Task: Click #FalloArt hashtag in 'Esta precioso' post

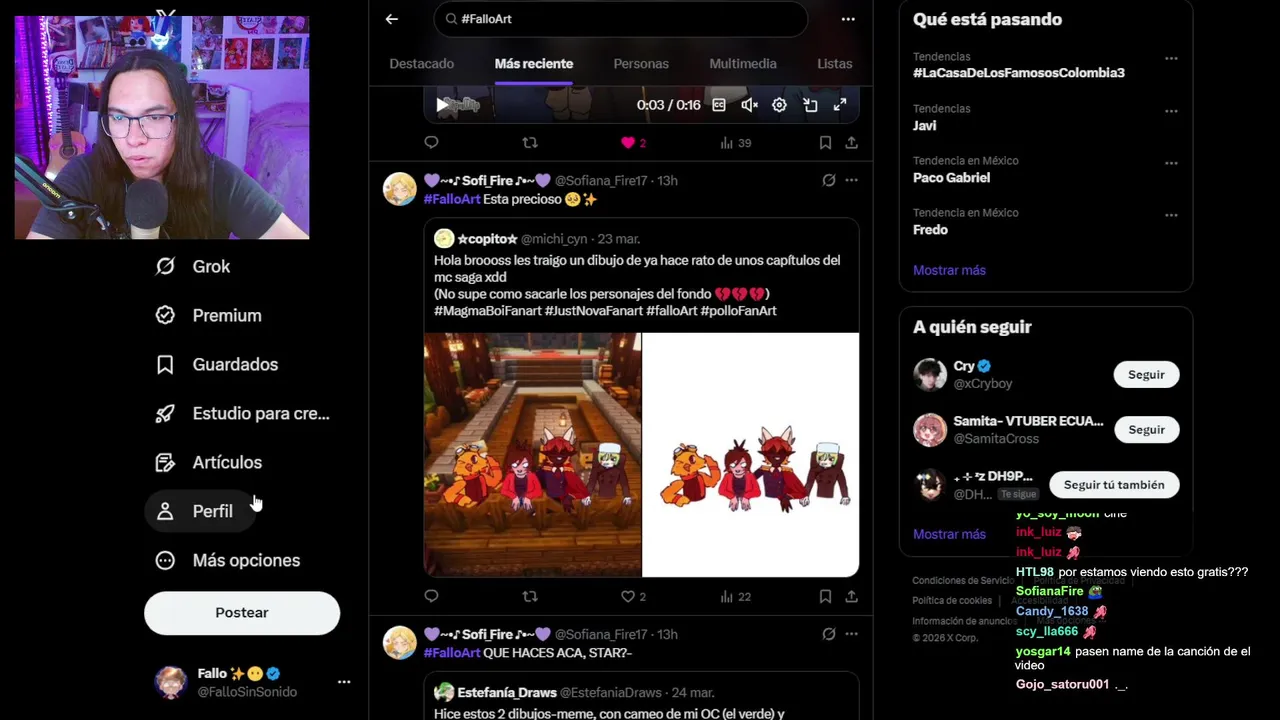Action: pos(452,199)
